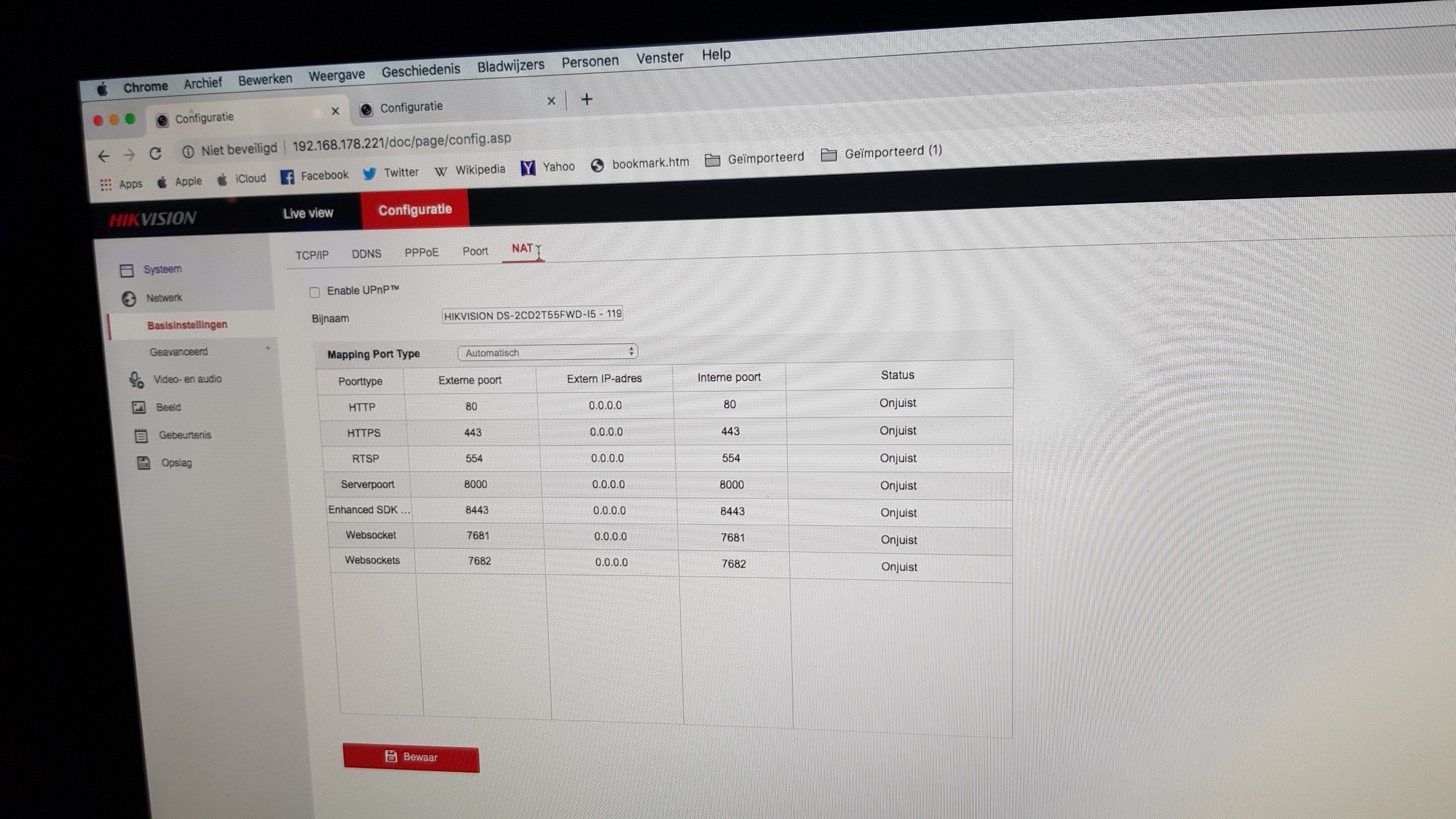Image resolution: width=1456 pixels, height=819 pixels.
Task: Enable the UPnP checkbox
Action: [315, 292]
